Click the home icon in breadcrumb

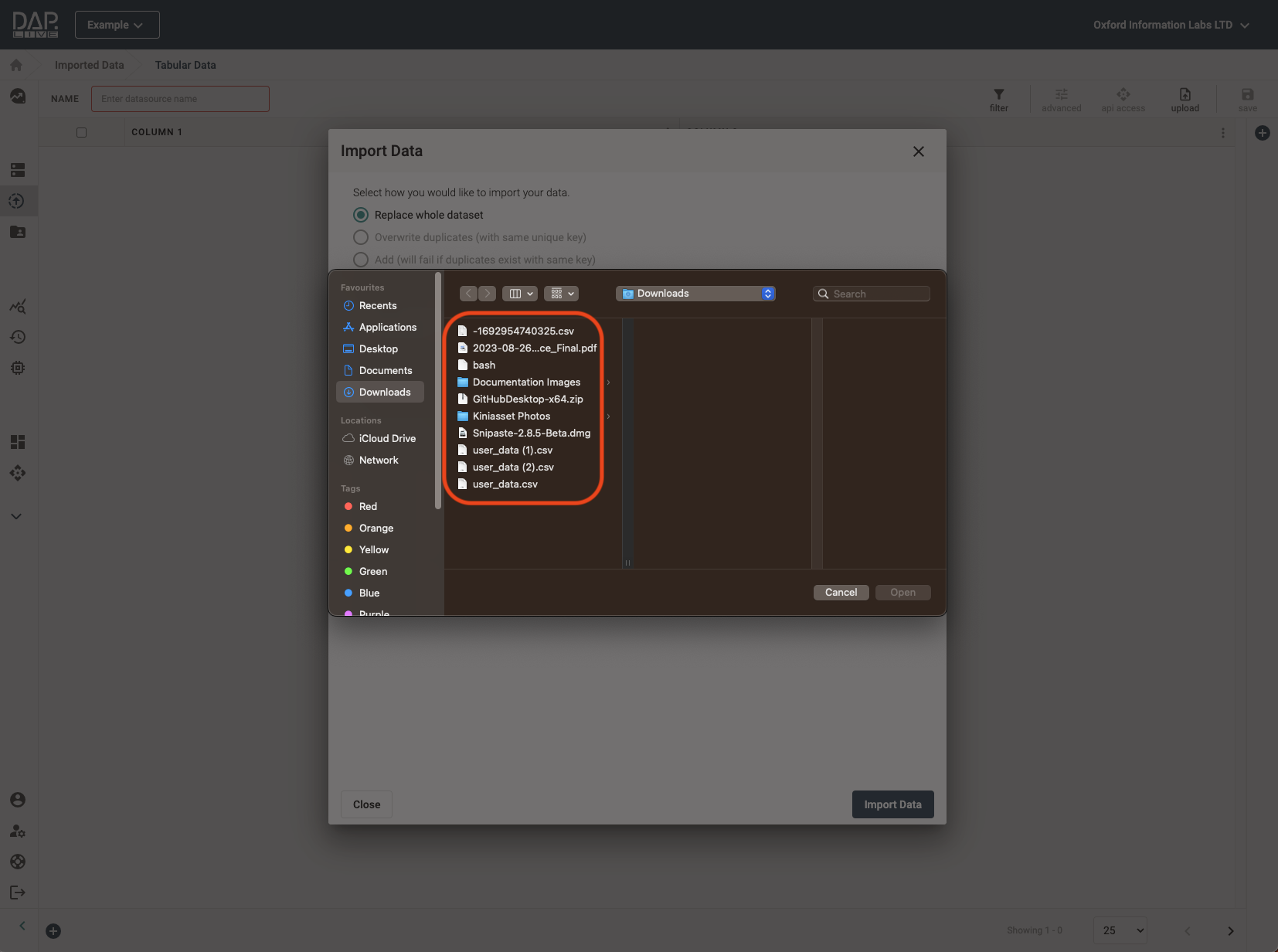(x=16, y=66)
